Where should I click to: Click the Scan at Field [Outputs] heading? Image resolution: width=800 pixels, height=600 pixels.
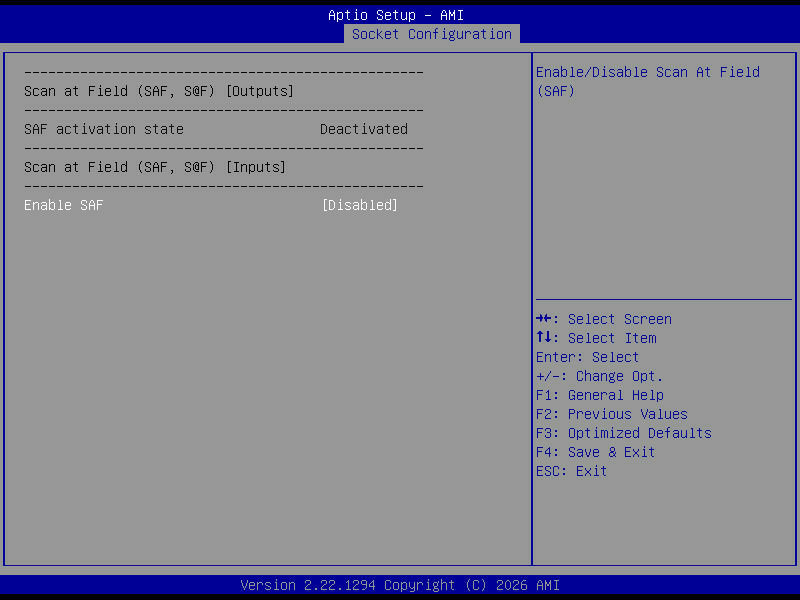[159, 91]
